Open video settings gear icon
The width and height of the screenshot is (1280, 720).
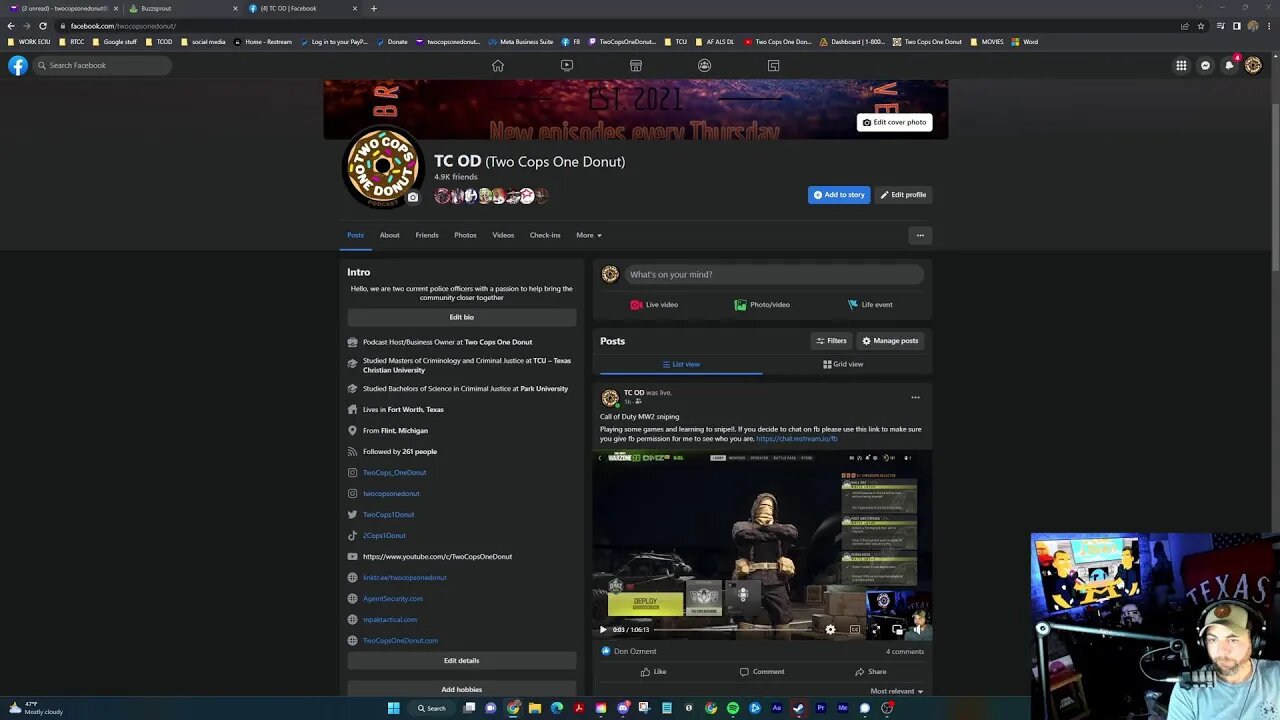(x=830, y=629)
